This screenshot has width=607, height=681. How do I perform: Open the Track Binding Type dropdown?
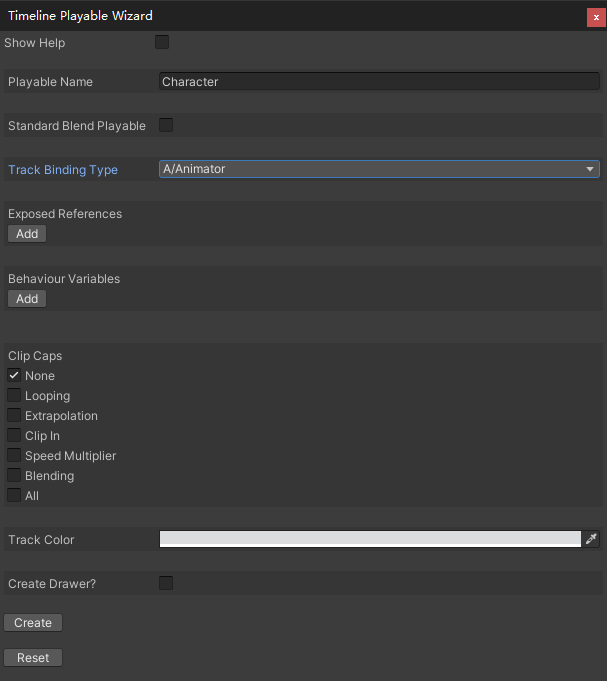379,169
